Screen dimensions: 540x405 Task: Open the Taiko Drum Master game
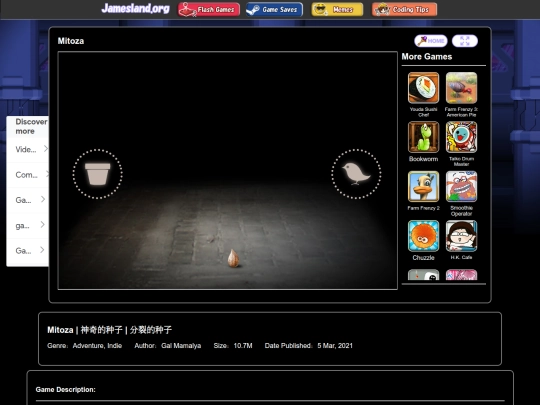pos(461,137)
